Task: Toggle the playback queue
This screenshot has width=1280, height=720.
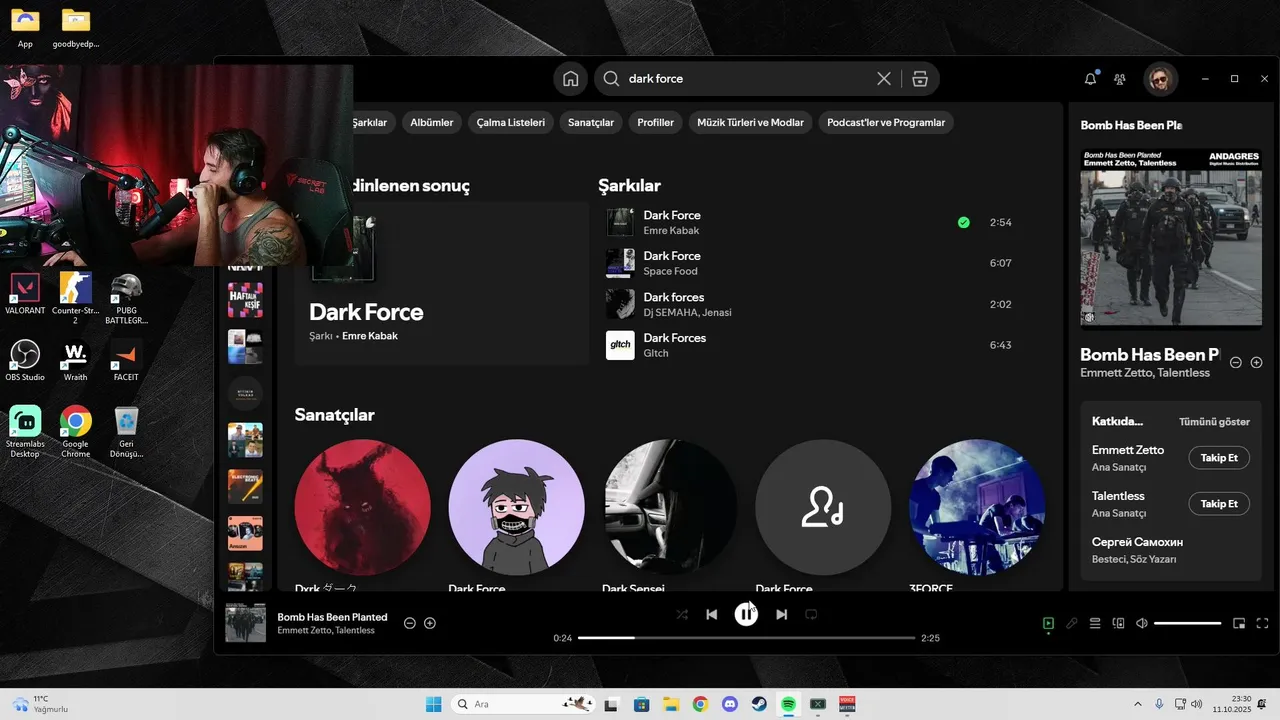Action: tap(1095, 623)
